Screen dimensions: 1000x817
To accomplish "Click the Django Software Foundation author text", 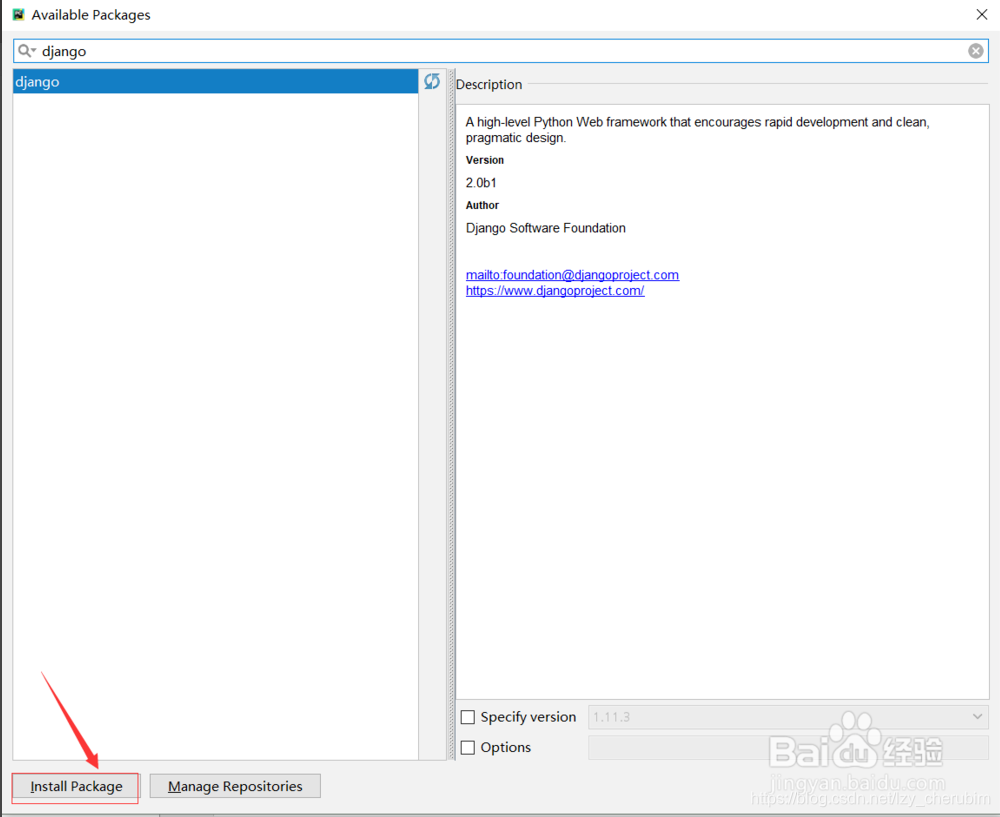I will [x=545, y=228].
